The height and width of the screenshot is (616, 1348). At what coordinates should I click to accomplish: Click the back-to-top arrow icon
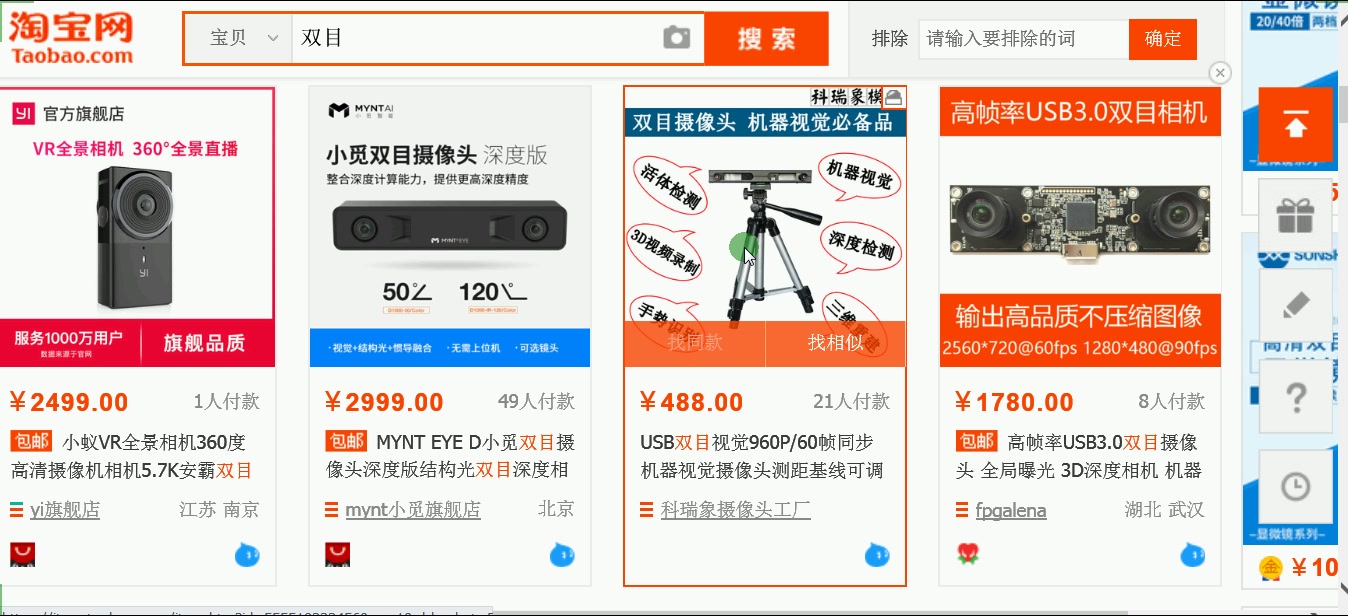tap(1295, 125)
